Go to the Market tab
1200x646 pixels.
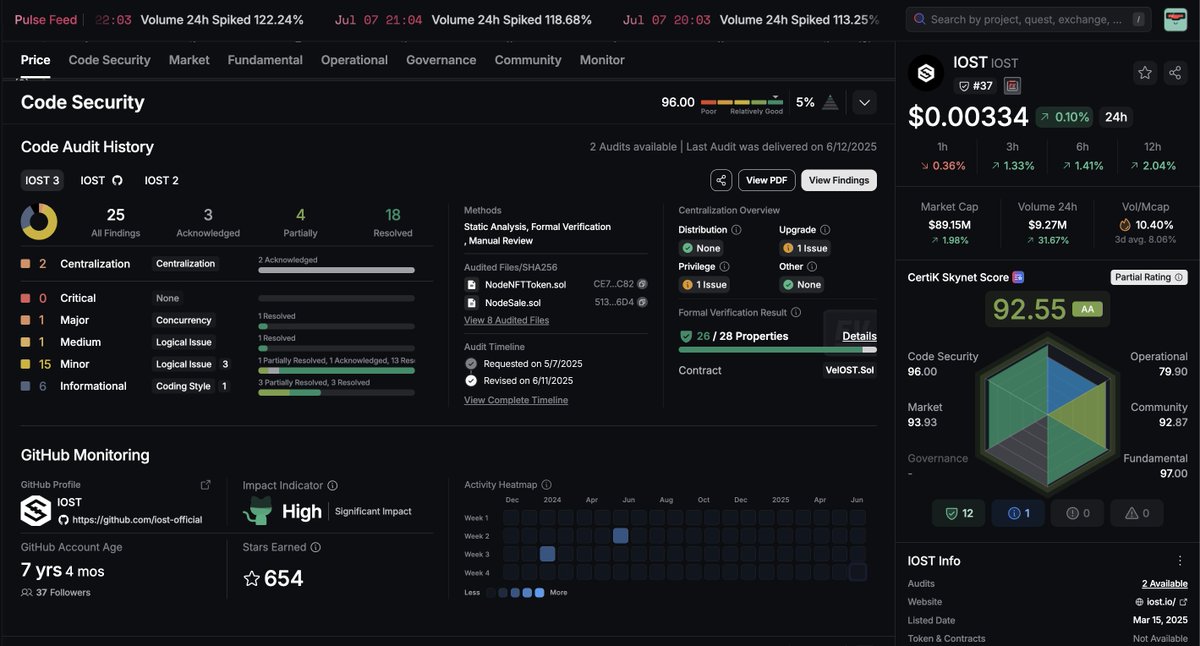(189, 60)
